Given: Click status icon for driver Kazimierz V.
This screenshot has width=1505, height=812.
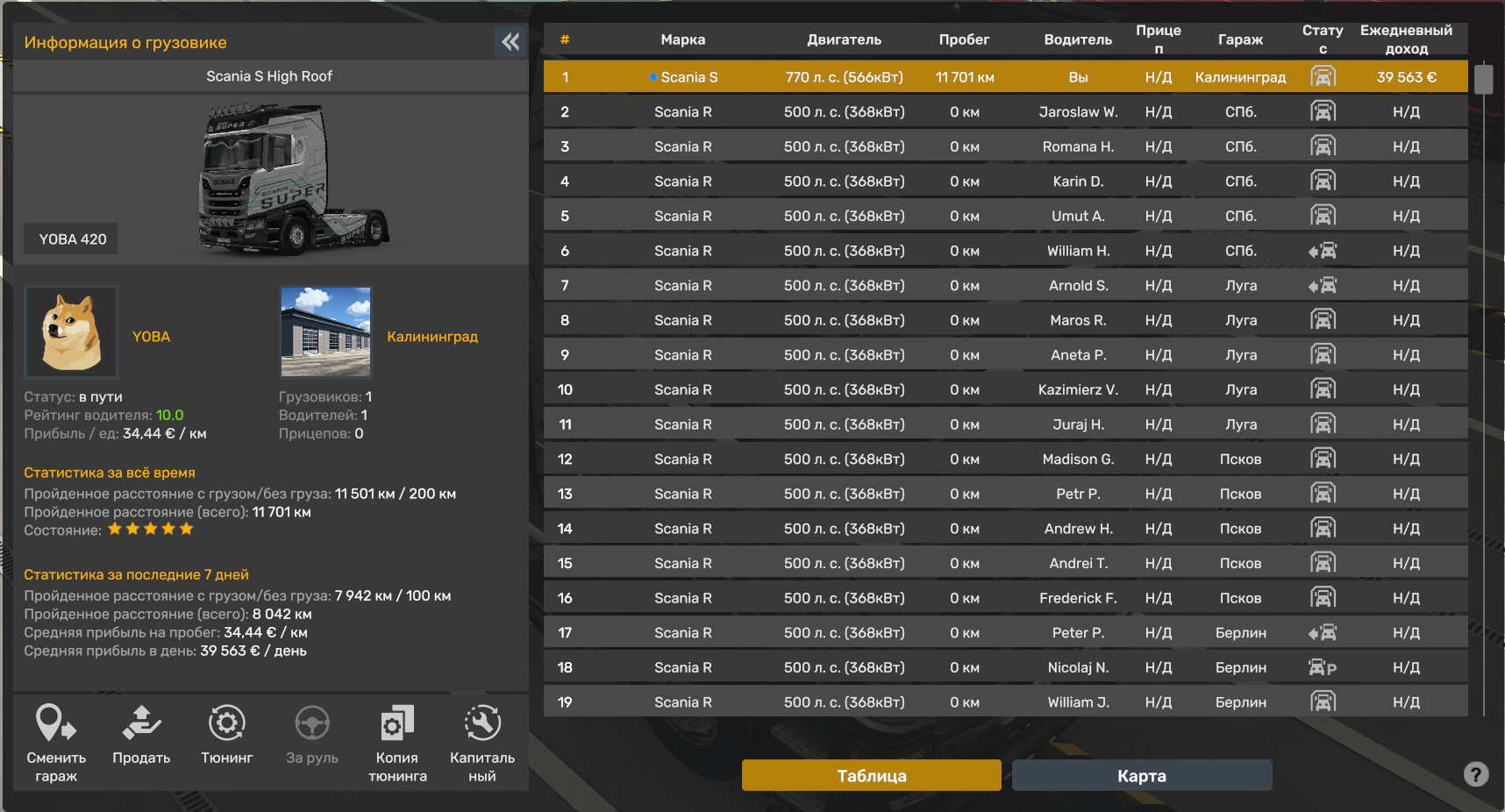Looking at the screenshot, I should pos(1323,389).
